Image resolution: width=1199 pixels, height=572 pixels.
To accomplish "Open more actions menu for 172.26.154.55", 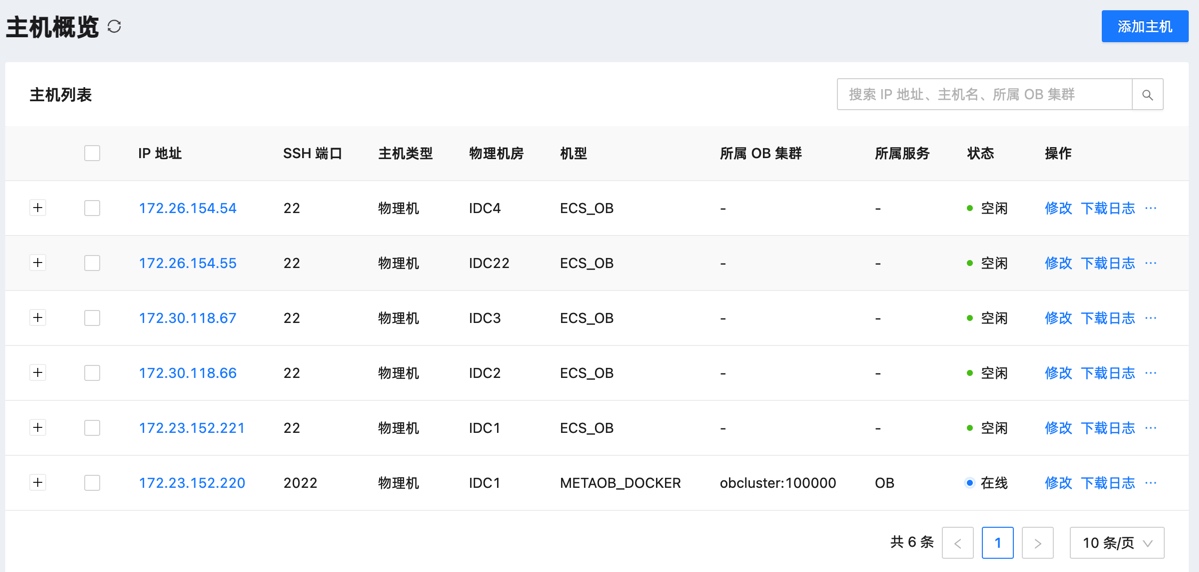I will tap(1151, 263).
